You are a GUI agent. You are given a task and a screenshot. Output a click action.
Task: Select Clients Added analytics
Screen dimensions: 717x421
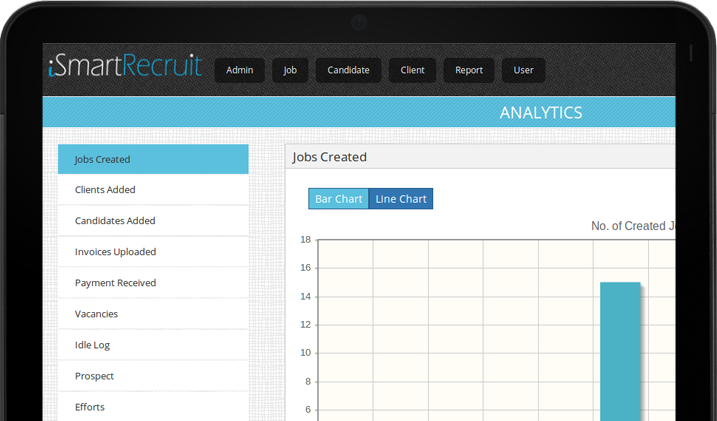tap(153, 190)
